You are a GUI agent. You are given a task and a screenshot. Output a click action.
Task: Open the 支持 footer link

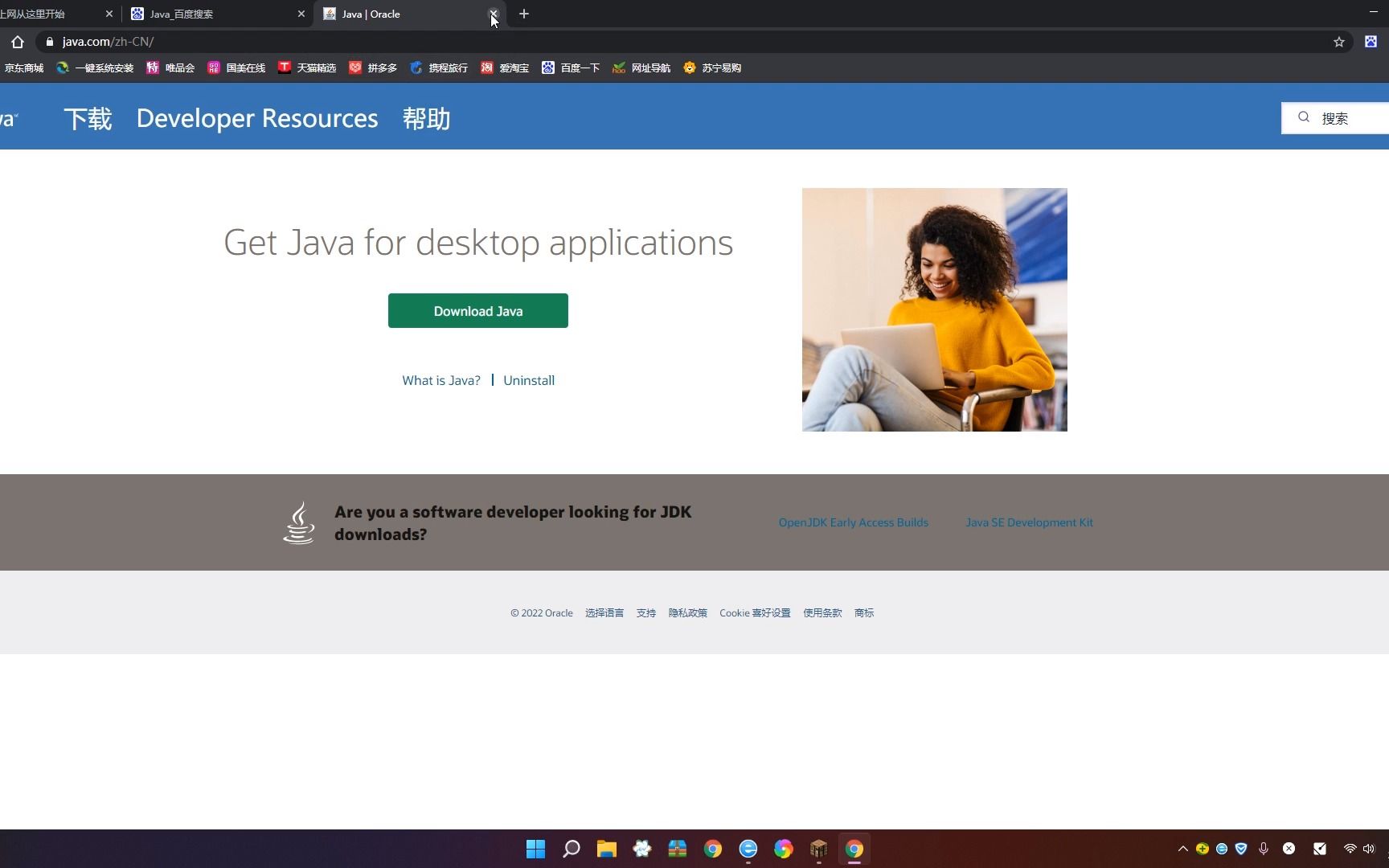pyautogui.click(x=646, y=613)
